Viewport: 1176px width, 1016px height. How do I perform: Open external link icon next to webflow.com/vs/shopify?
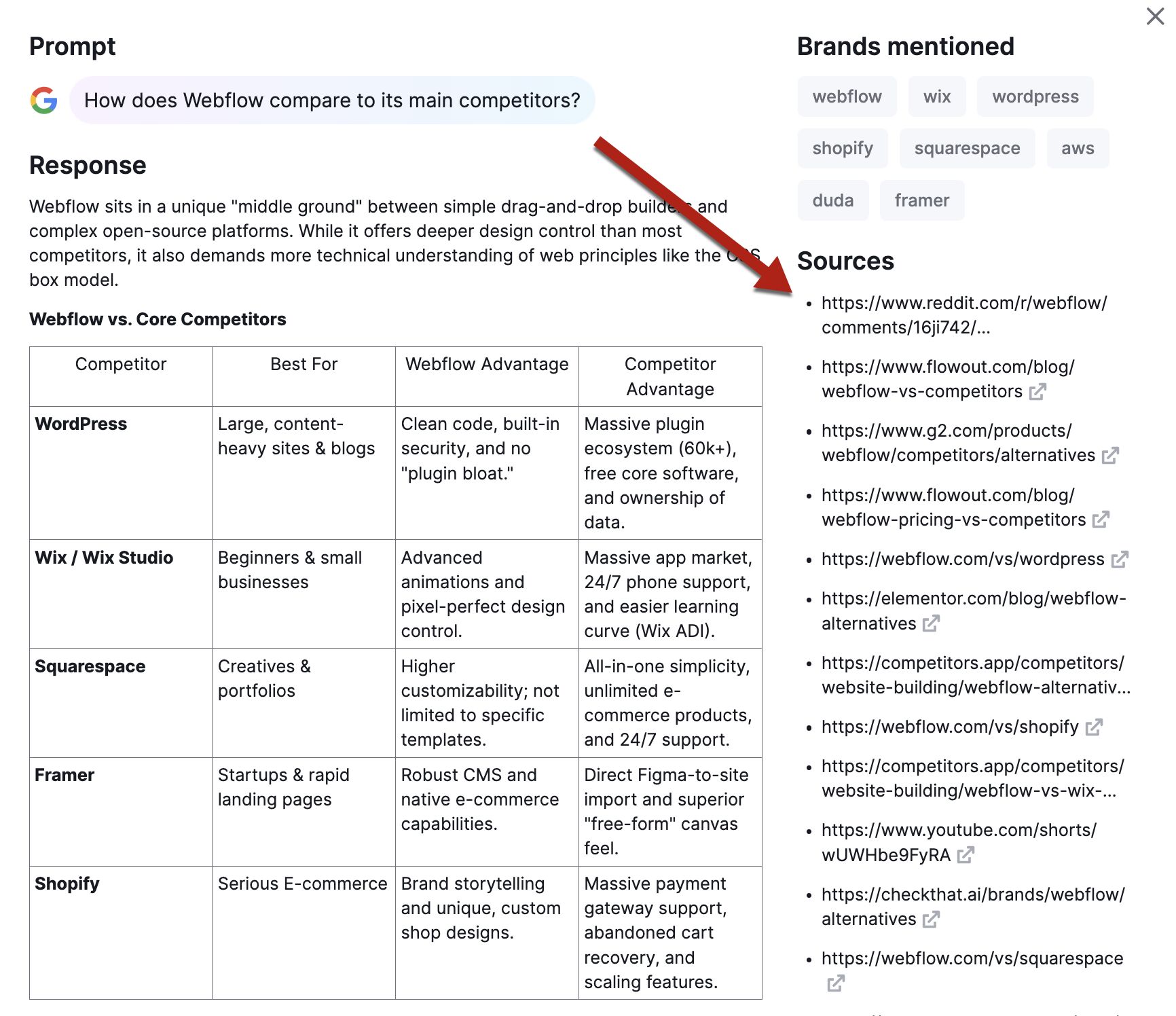pyautogui.click(x=1094, y=727)
